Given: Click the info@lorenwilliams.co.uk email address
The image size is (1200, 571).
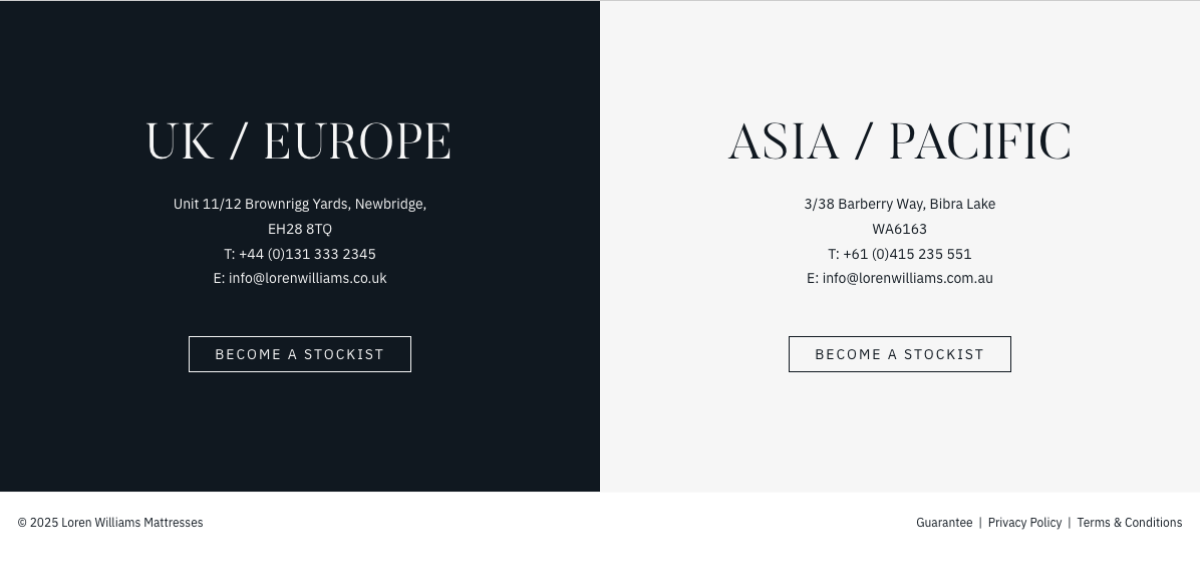Looking at the screenshot, I should click(x=308, y=278).
